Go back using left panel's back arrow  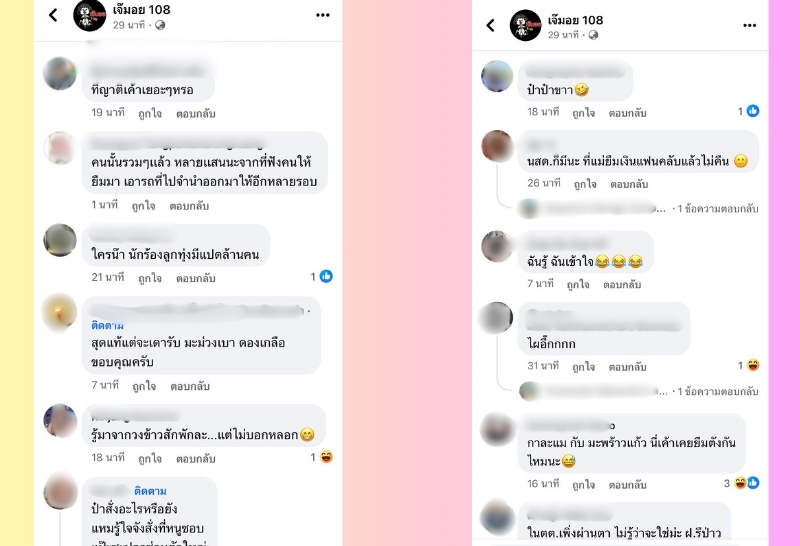pos(53,15)
